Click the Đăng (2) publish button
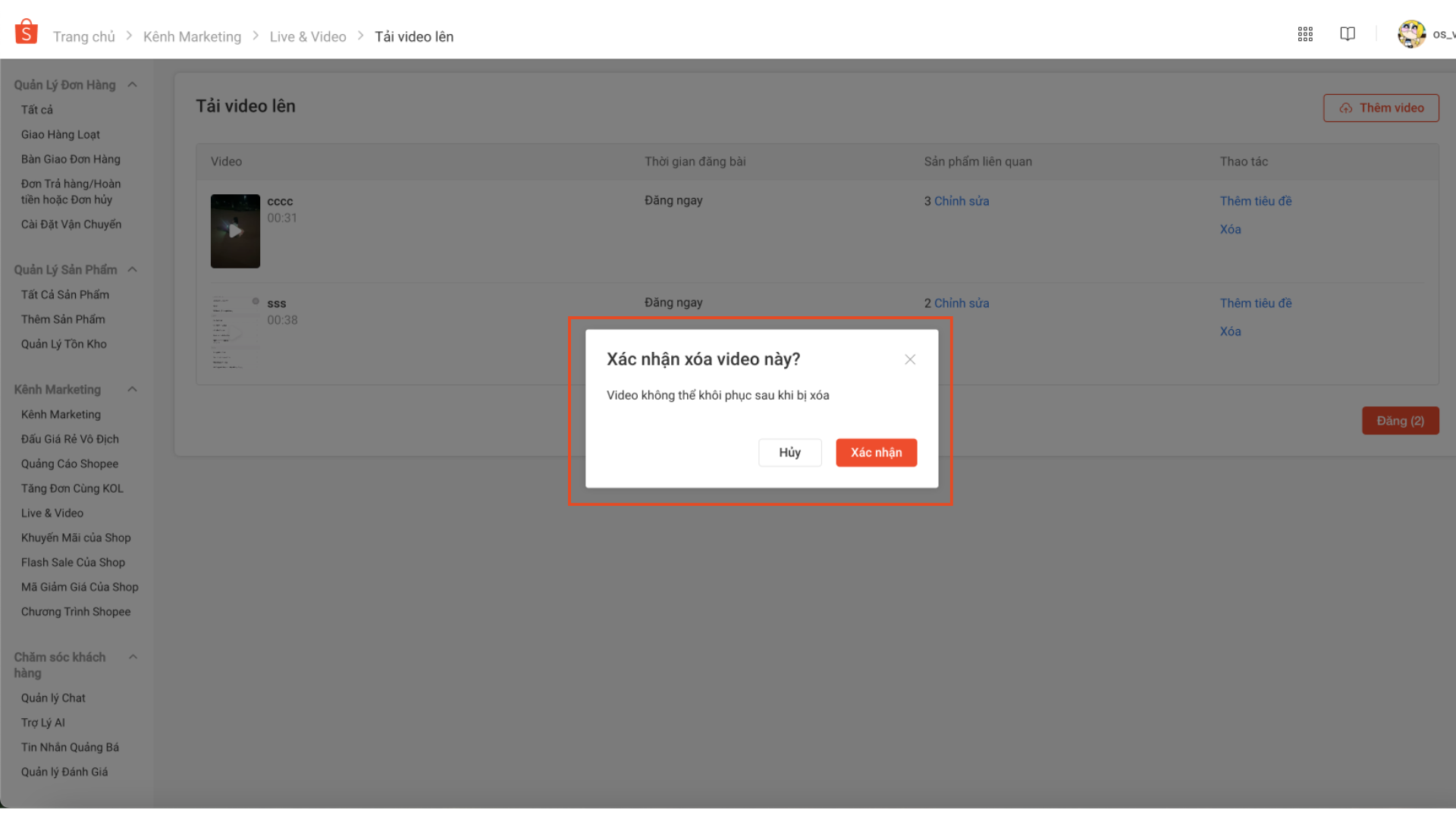The image size is (1456, 819). pyautogui.click(x=1400, y=421)
